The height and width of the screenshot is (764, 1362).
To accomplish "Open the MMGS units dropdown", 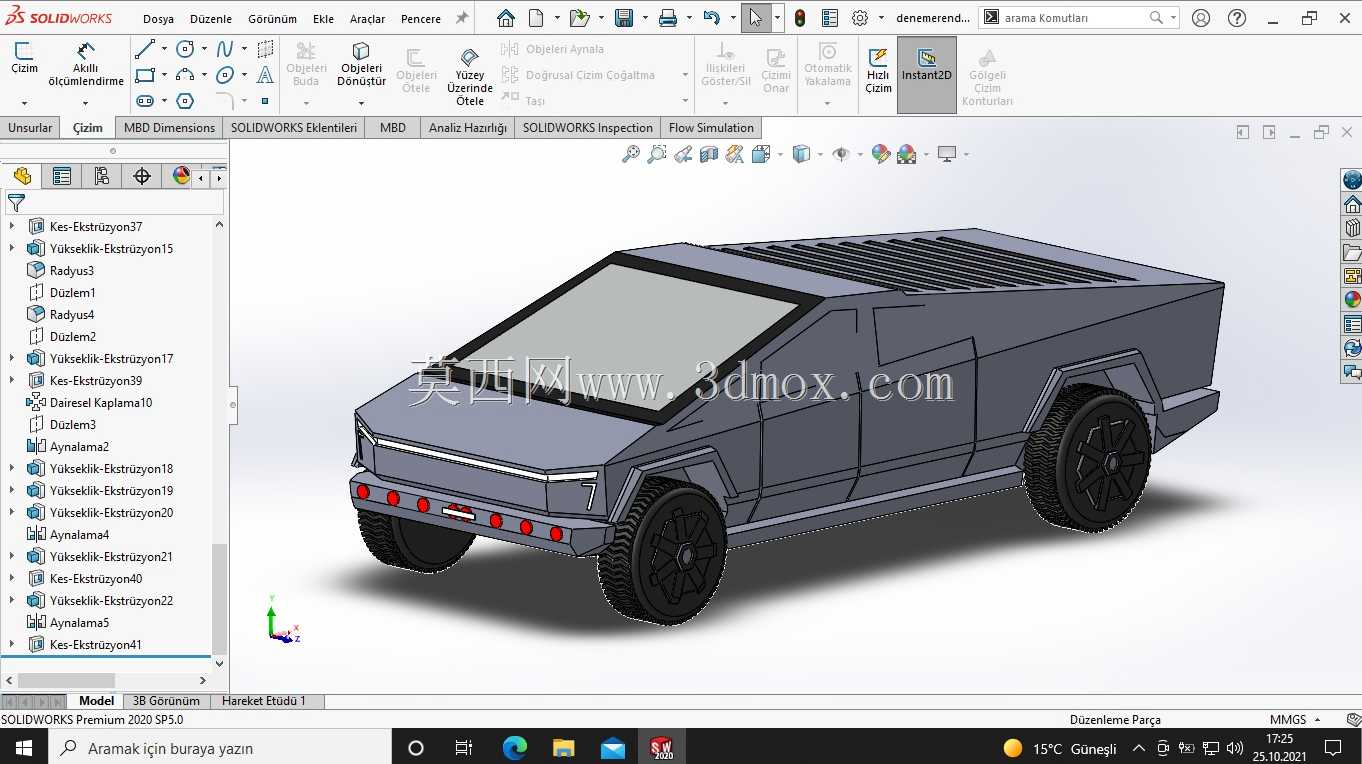I will 1297,719.
